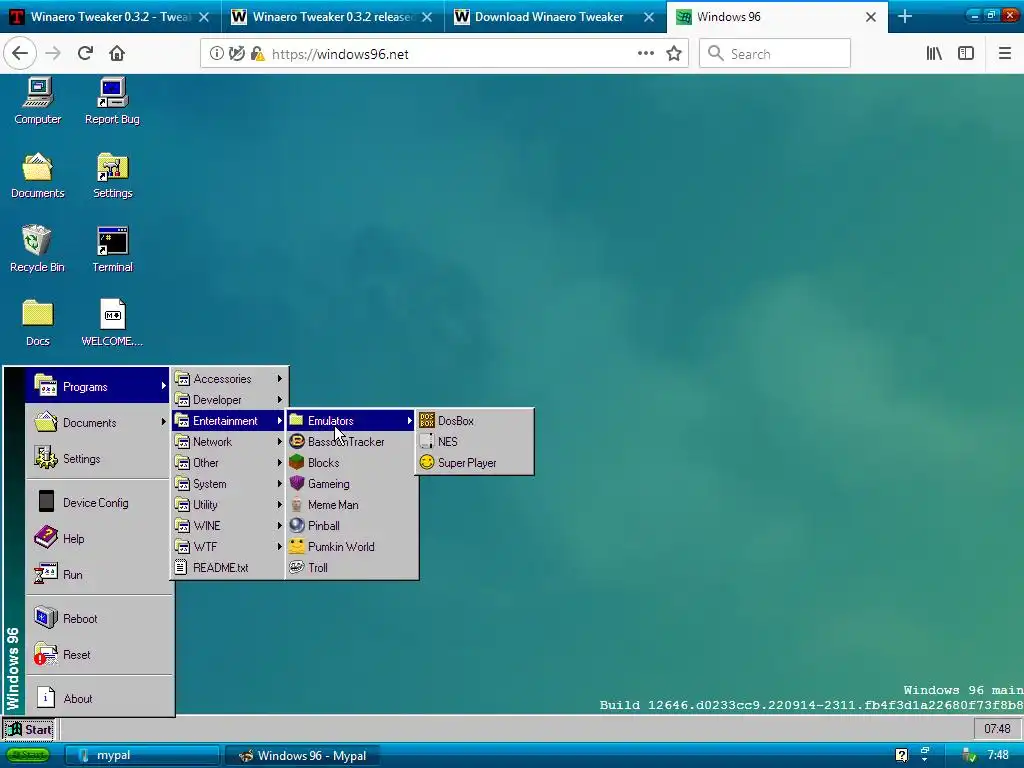1024x768 pixels.
Task: Close the Windows 96 browser tab
Action: (871, 17)
